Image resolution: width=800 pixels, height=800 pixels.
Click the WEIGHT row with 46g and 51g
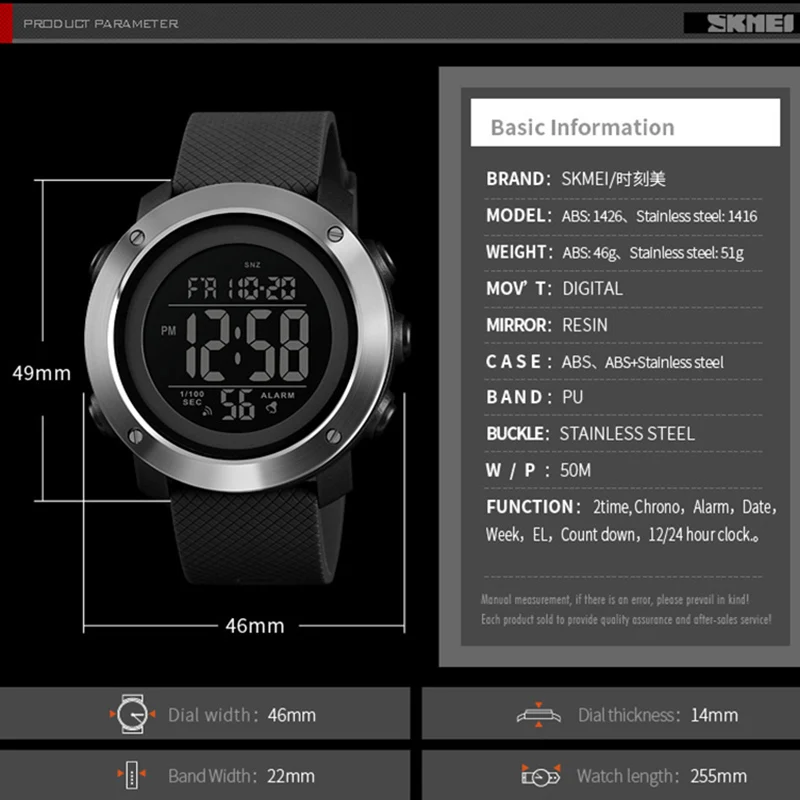tap(615, 252)
